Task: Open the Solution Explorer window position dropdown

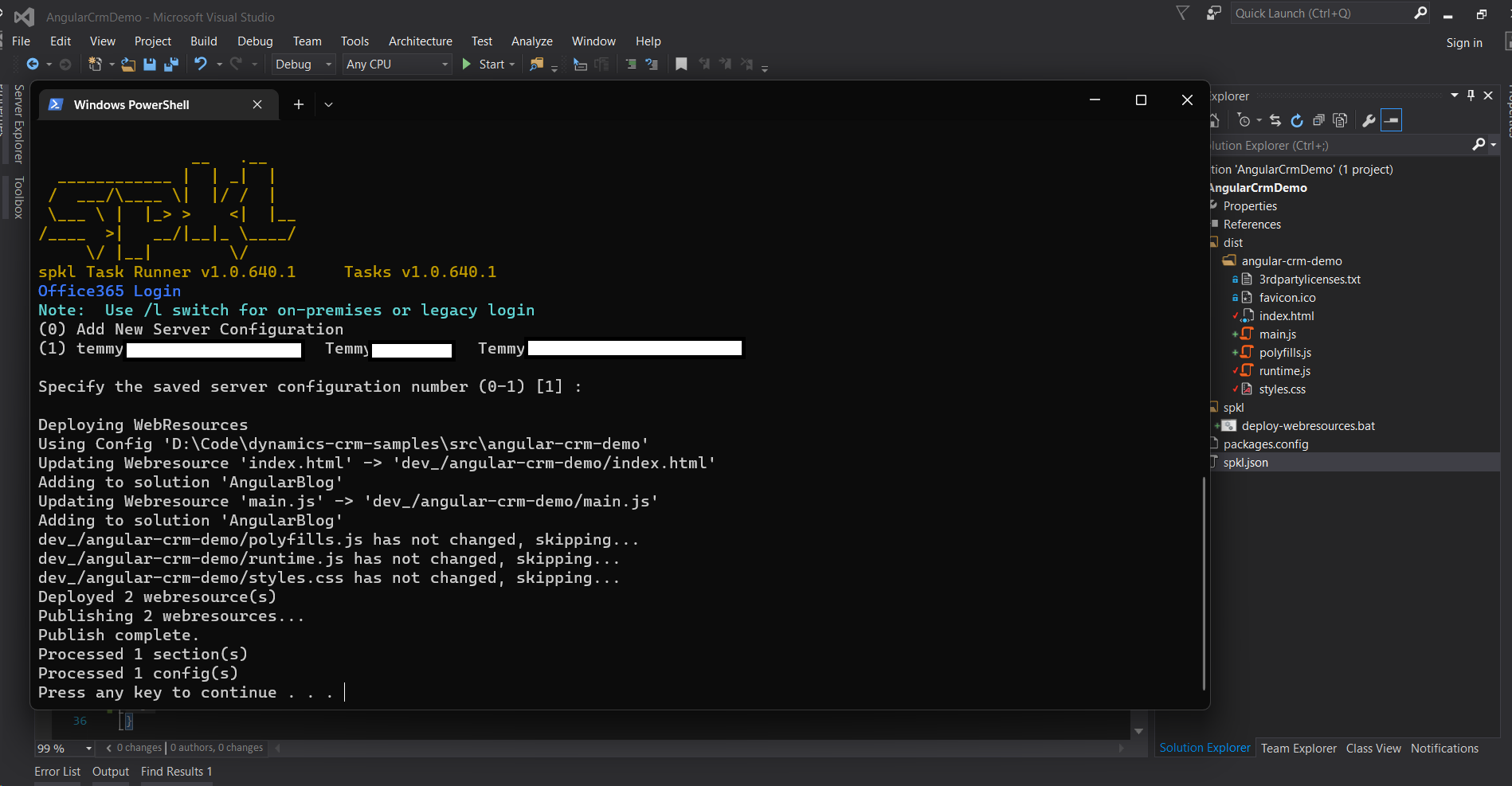Action: (x=1455, y=96)
